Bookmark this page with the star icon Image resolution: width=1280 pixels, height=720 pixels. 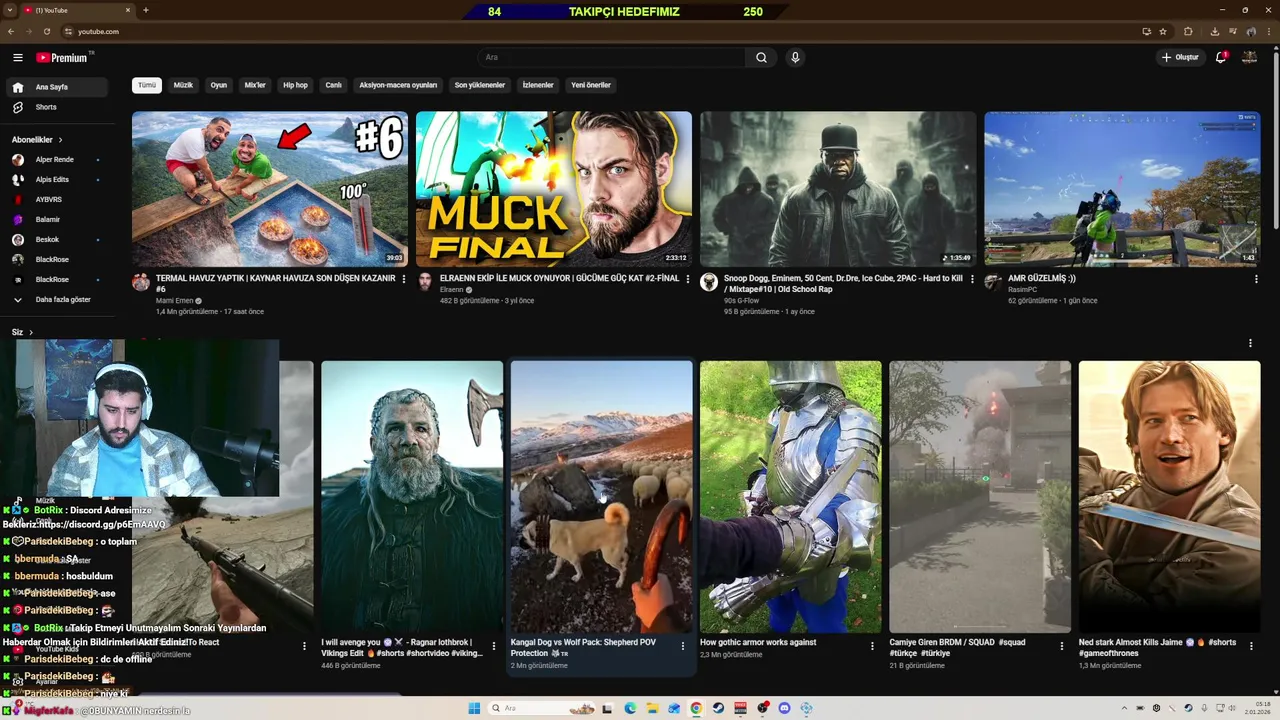pyautogui.click(x=1163, y=32)
